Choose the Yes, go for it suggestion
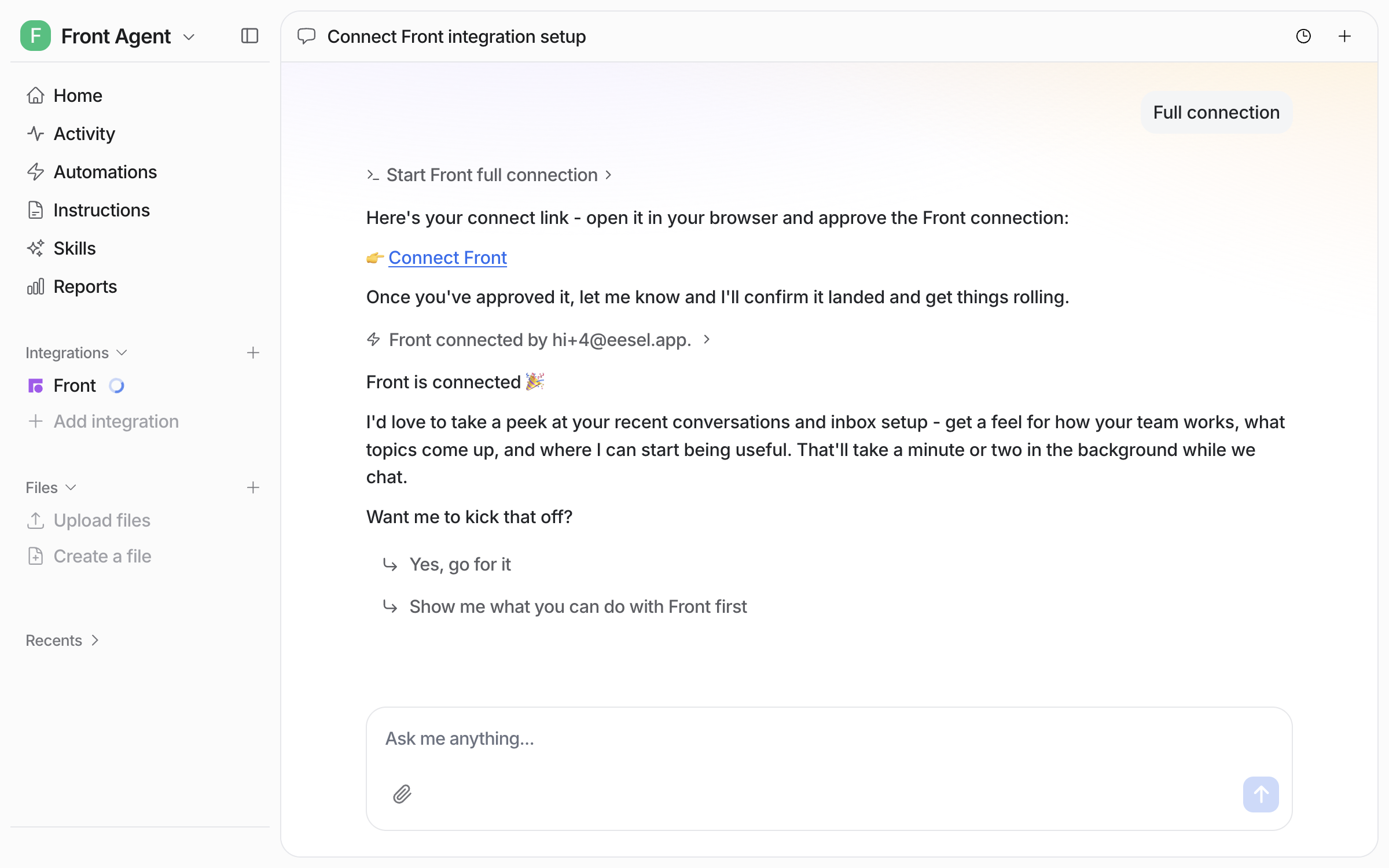This screenshot has width=1389, height=868. 460,564
